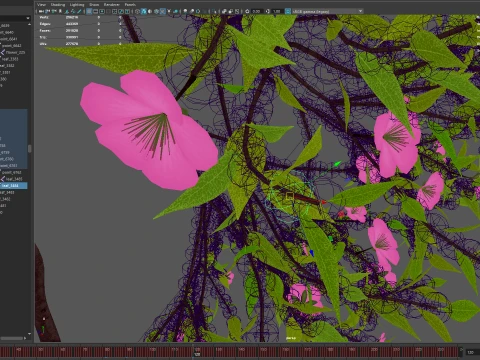
Task: Click the green Y-axis manipulator arrow
Action: (337, 164)
